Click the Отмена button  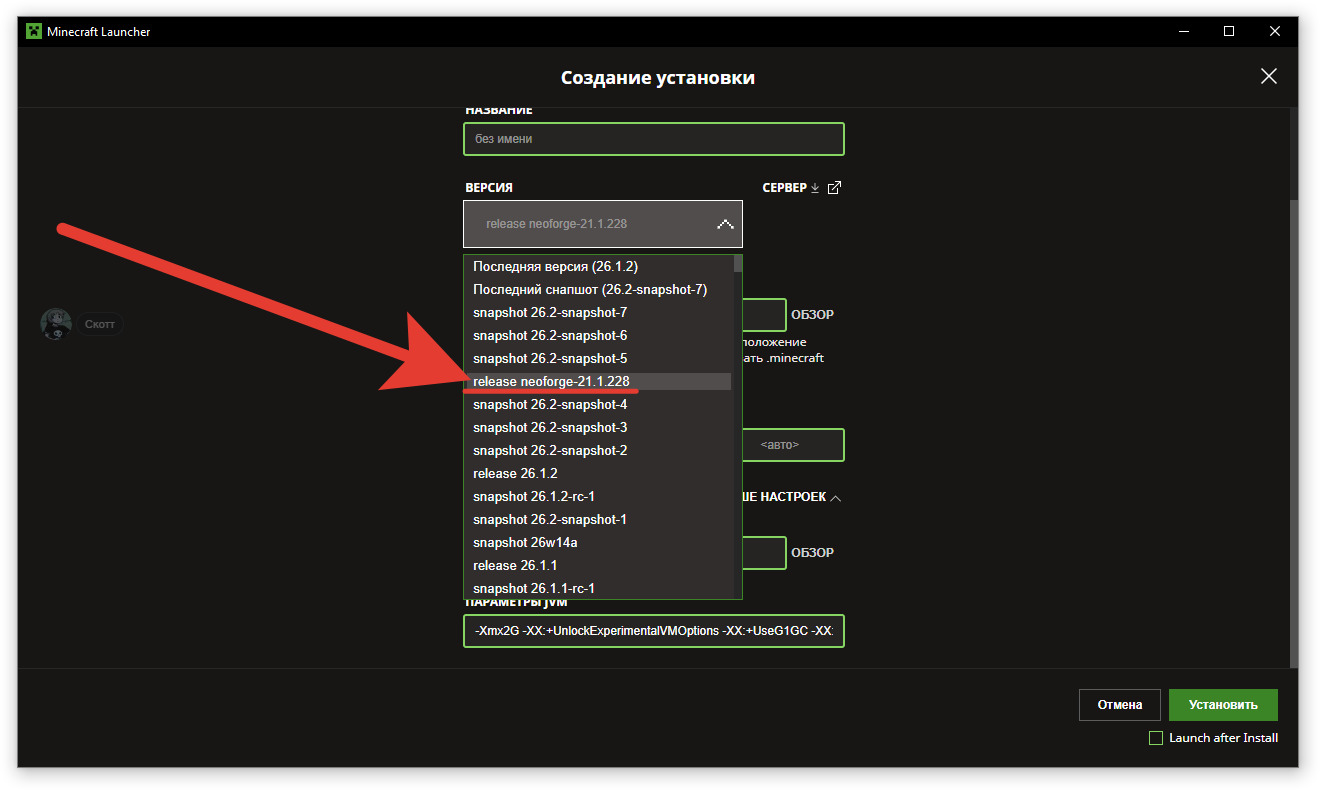[1119, 705]
